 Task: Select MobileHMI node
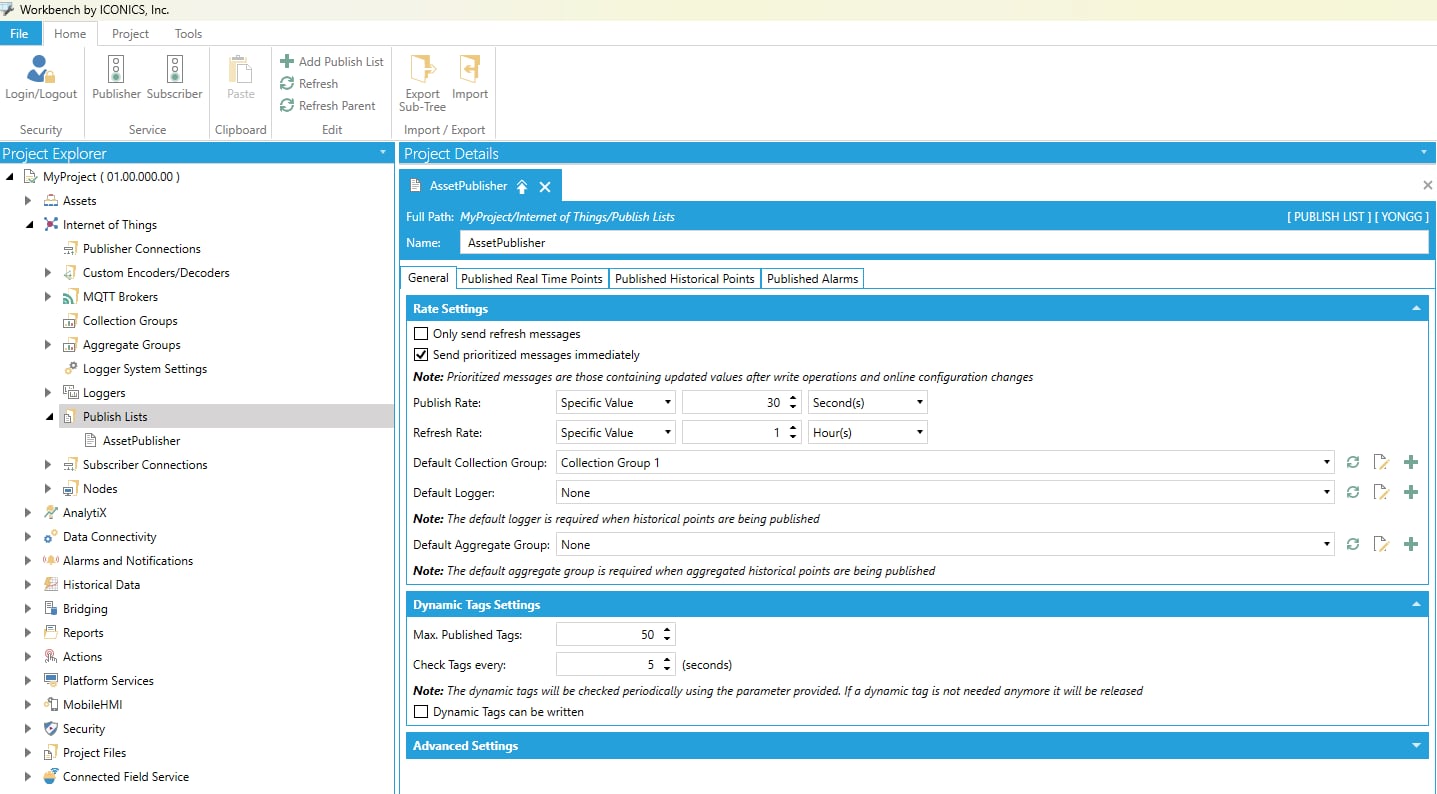coord(92,704)
